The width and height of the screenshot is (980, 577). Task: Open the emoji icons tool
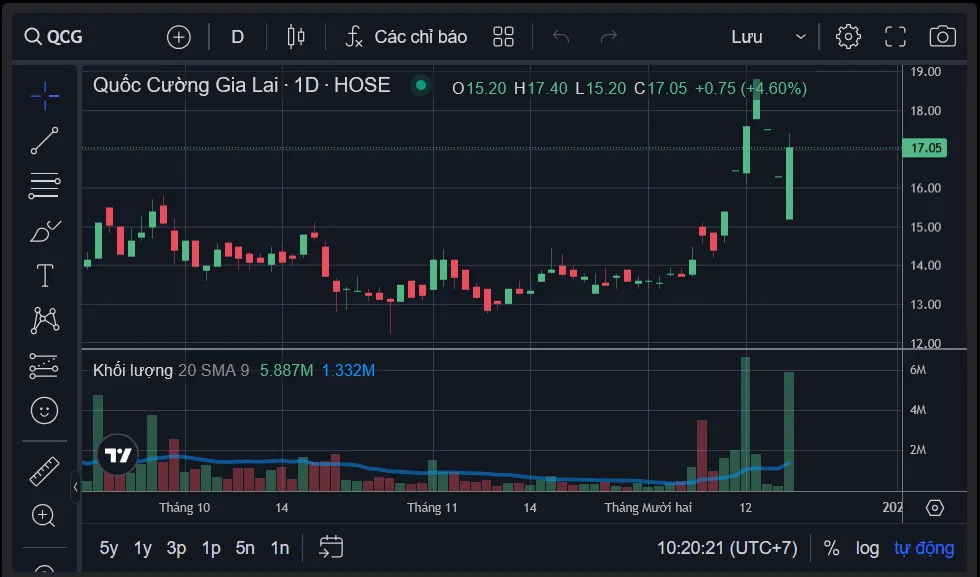tap(44, 411)
